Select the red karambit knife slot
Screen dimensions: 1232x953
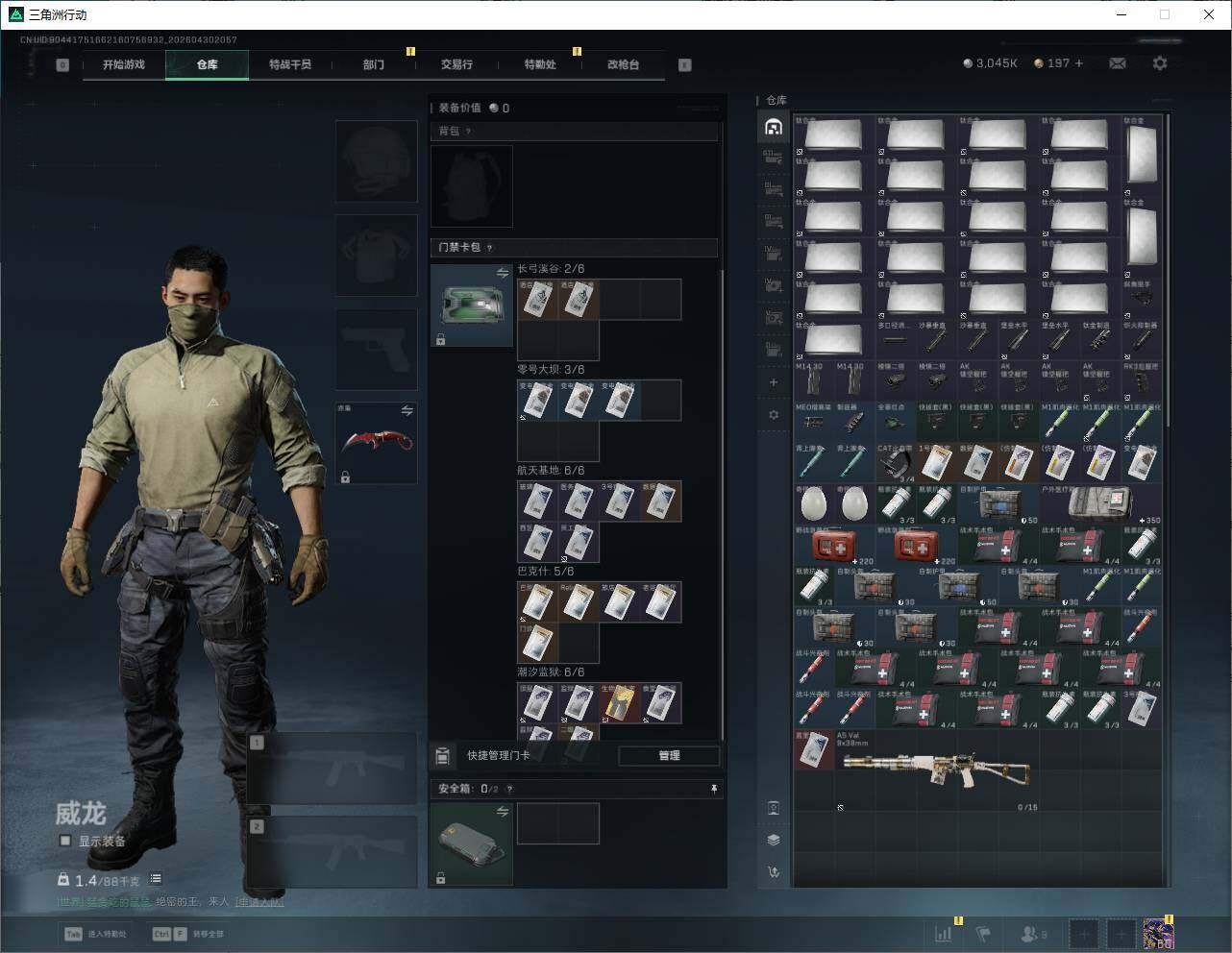376,443
